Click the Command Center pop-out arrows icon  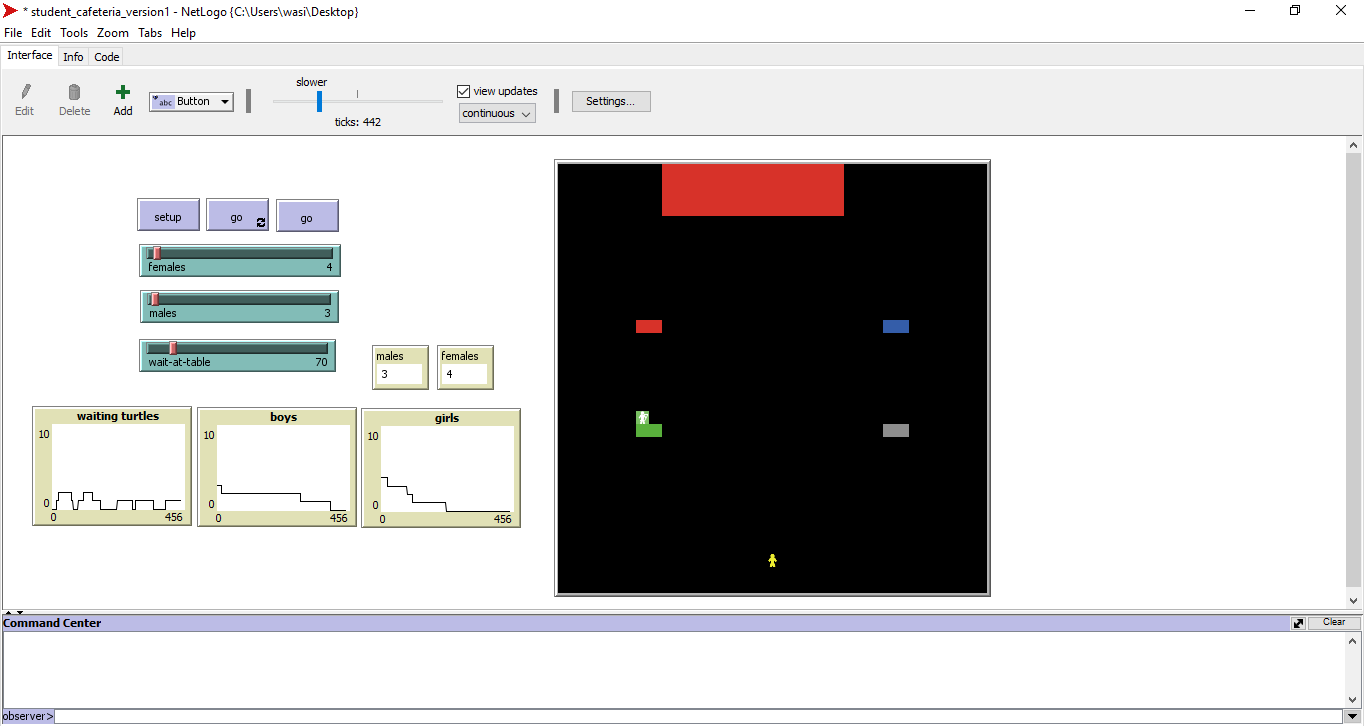tap(1298, 623)
